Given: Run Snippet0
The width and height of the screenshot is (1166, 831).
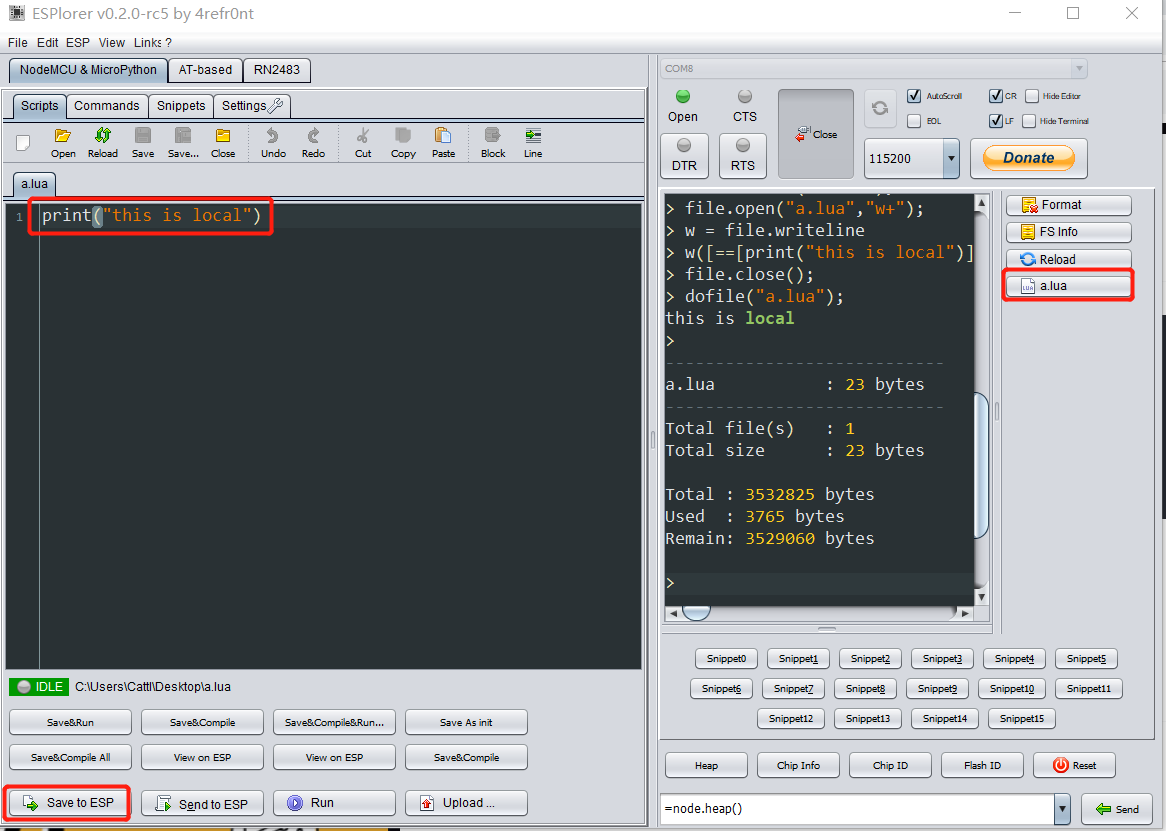Looking at the screenshot, I should click(x=727, y=659).
